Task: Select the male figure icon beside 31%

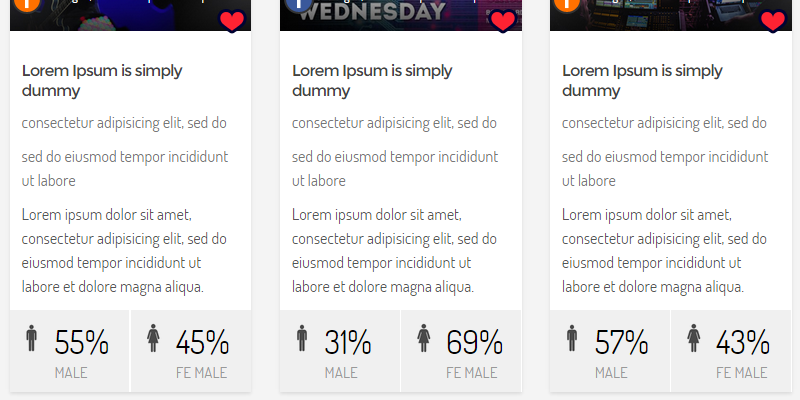Action: click(302, 338)
